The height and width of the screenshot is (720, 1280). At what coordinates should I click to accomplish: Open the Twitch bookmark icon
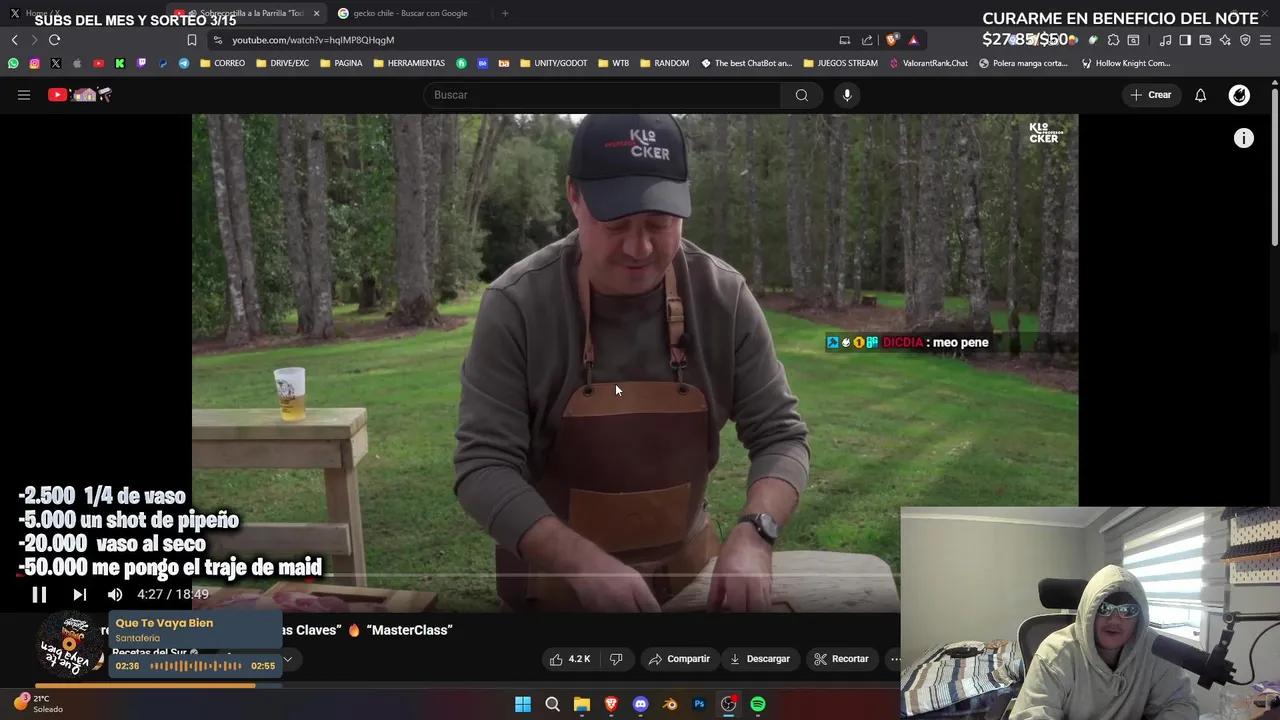point(141,63)
